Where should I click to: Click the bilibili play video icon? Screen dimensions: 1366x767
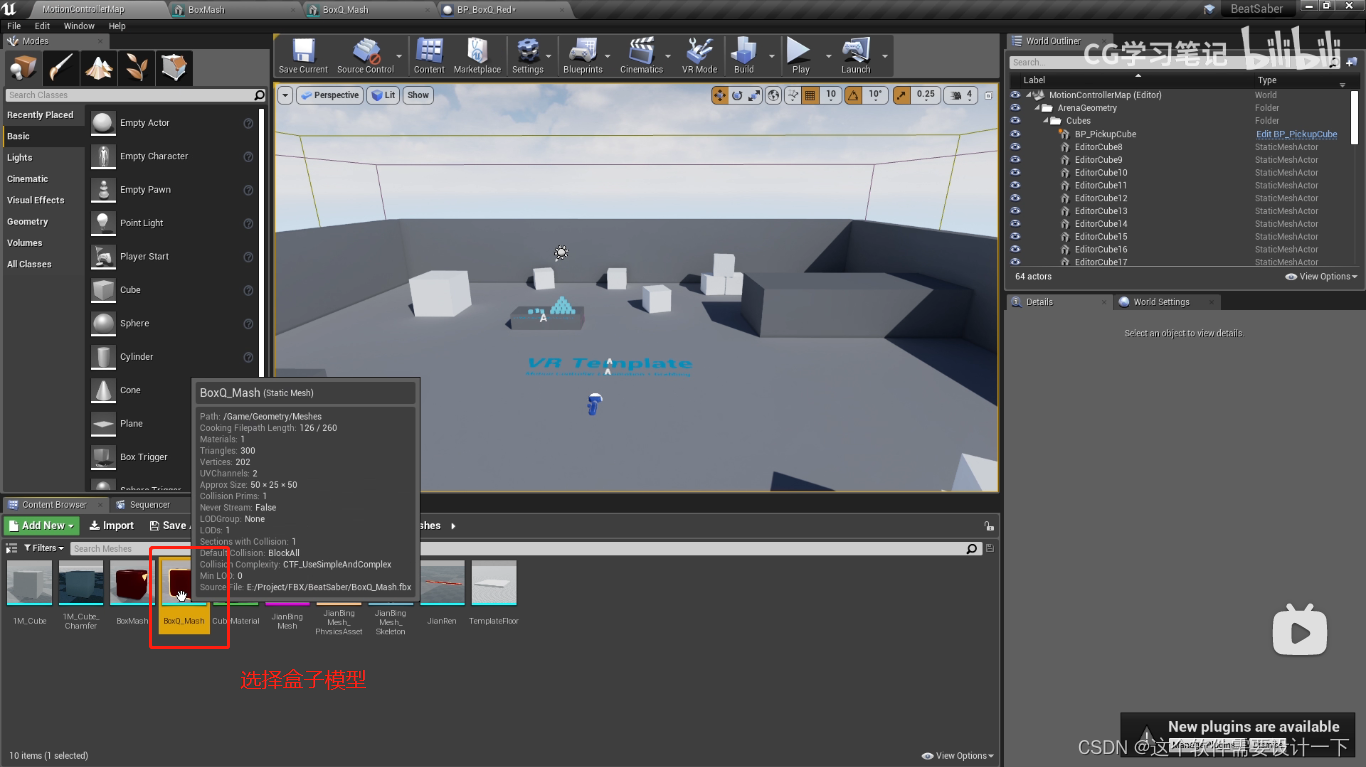click(x=1299, y=630)
